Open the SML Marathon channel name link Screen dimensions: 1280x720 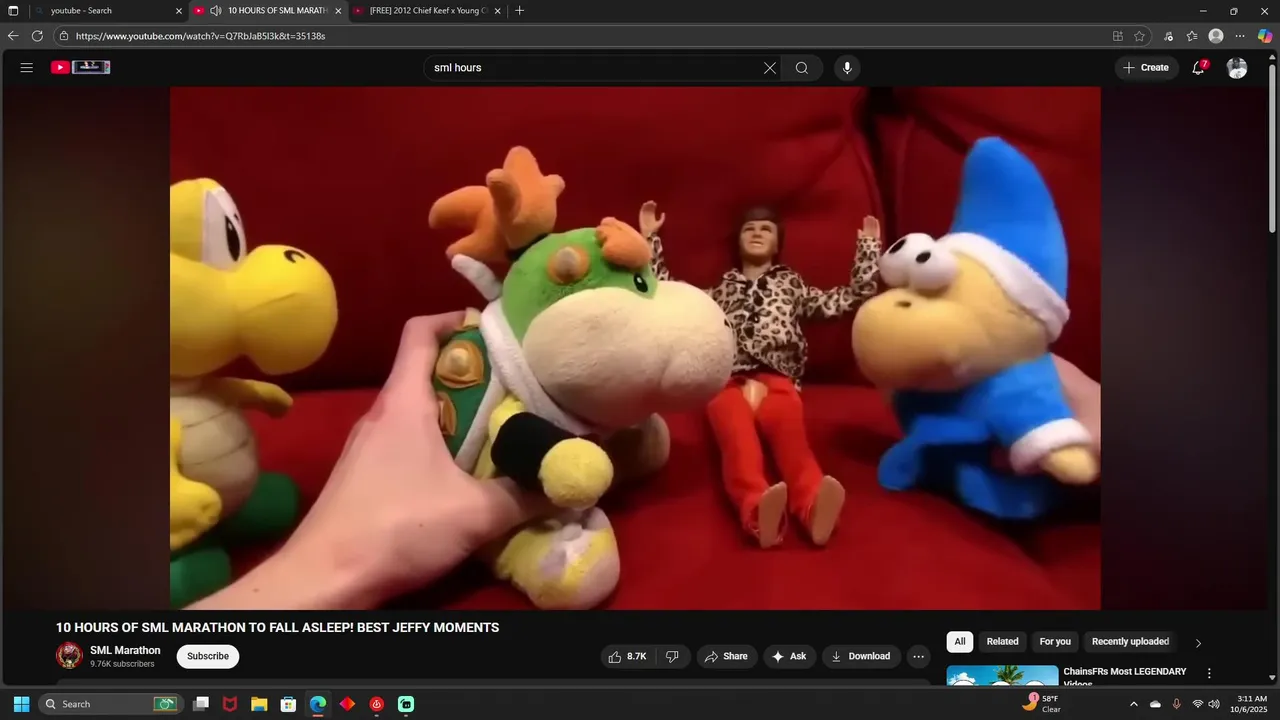pos(125,650)
